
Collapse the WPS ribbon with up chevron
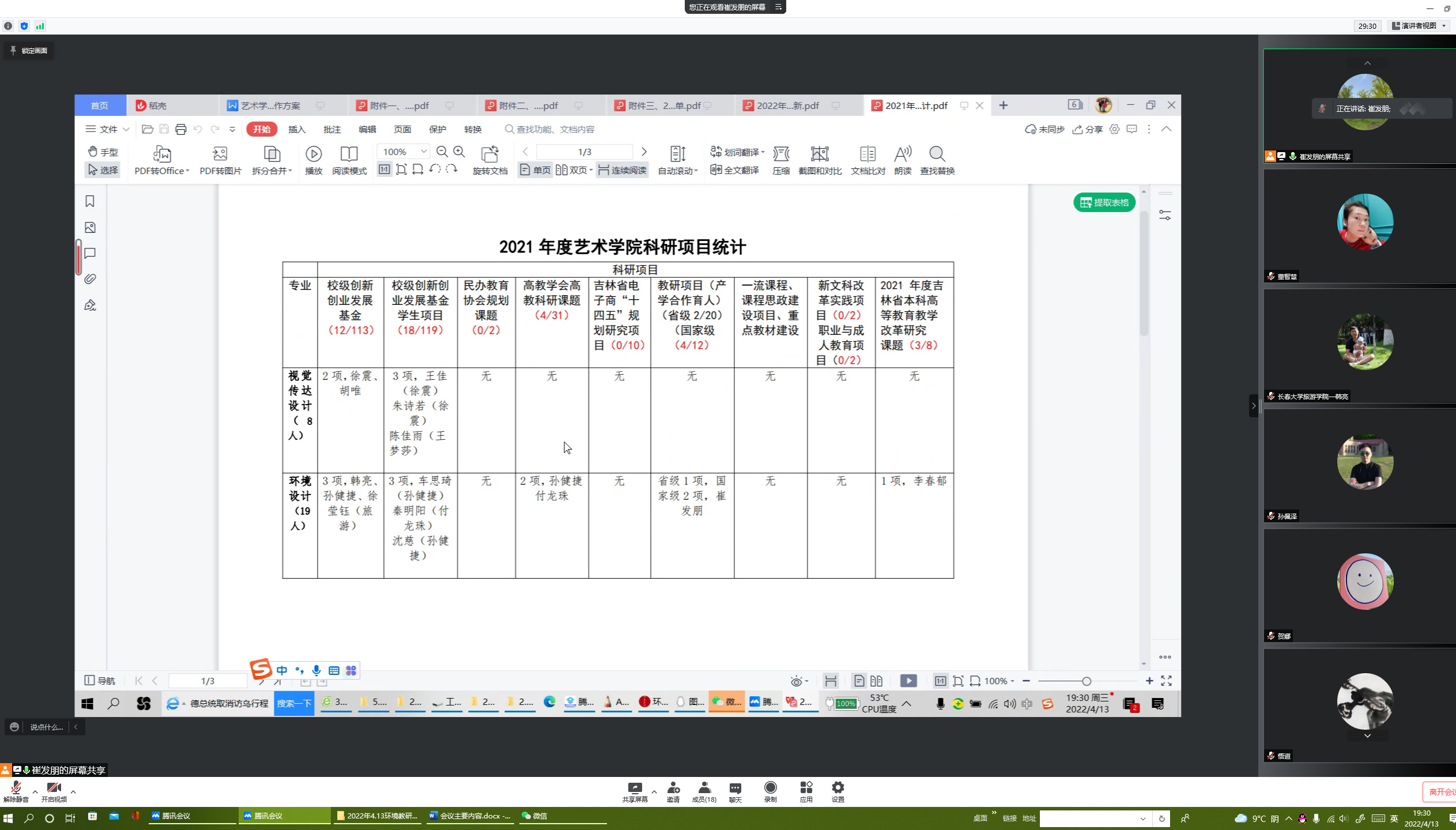1167,129
